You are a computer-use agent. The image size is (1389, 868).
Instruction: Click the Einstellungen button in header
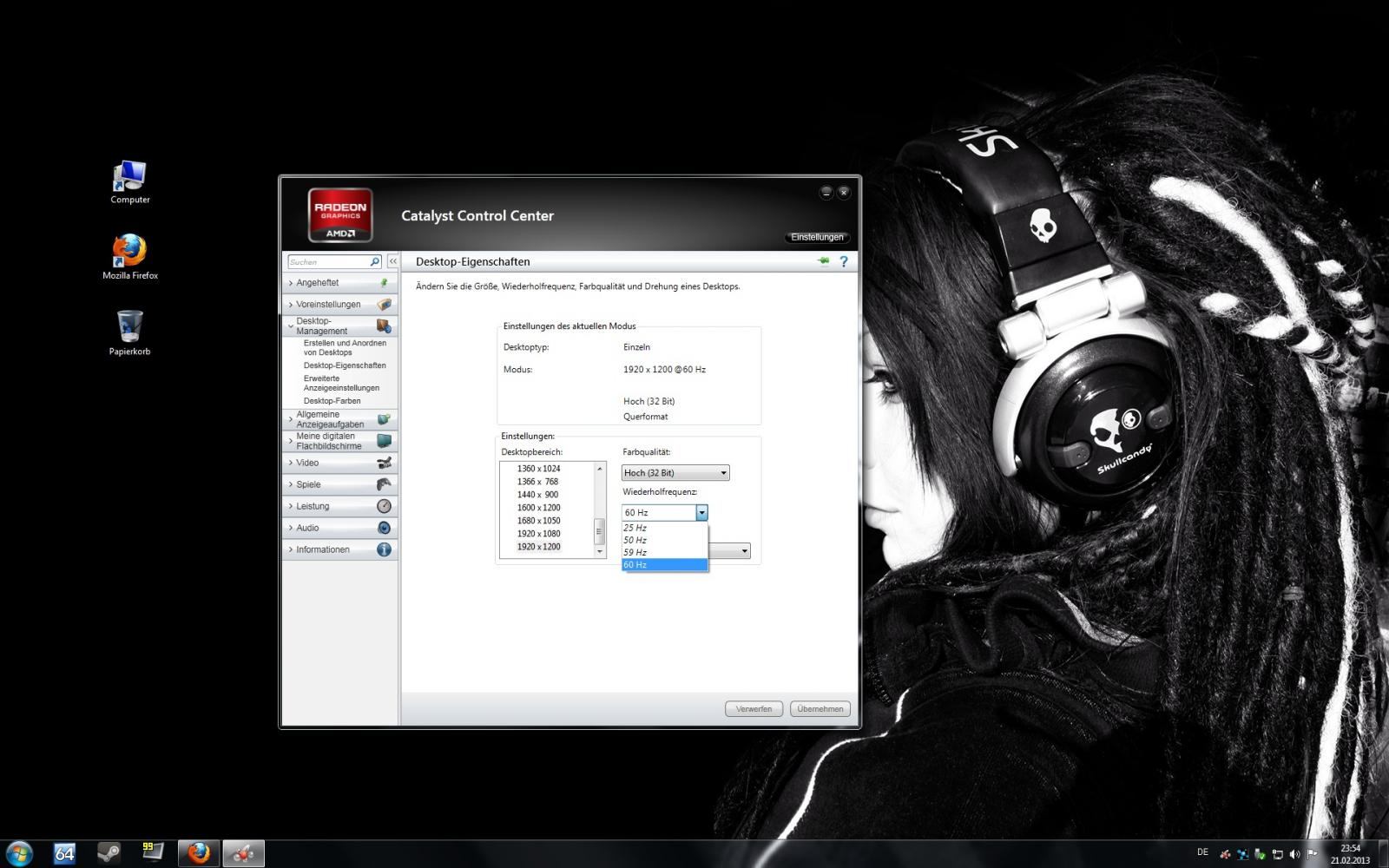pyautogui.click(x=817, y=237)
